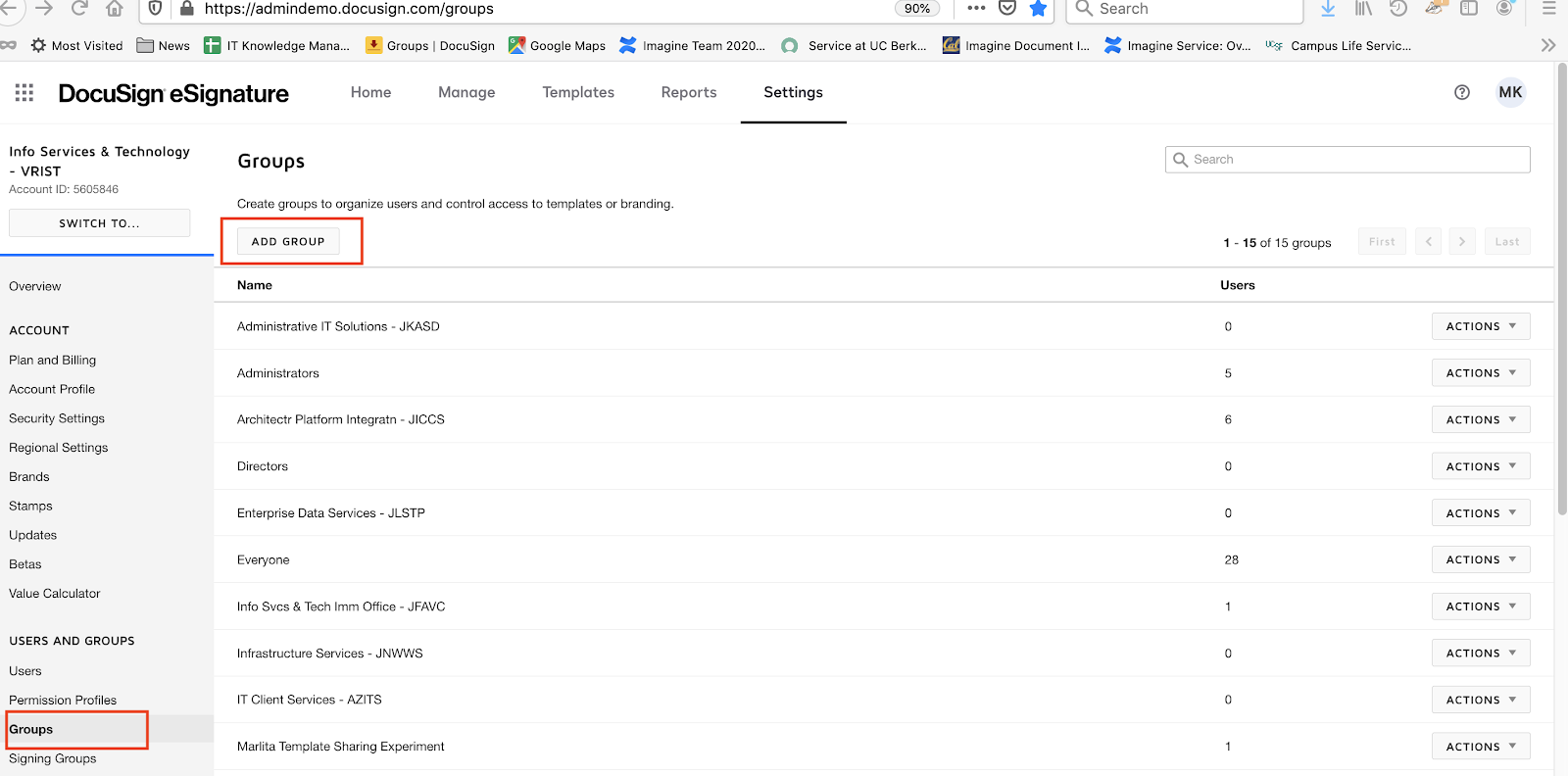Expand ACTIONS for Administrative IT Solutions - JKASD
The height and width of the screenshot is (776, 1568).
pyautogui.click(x=1481, y=326)
